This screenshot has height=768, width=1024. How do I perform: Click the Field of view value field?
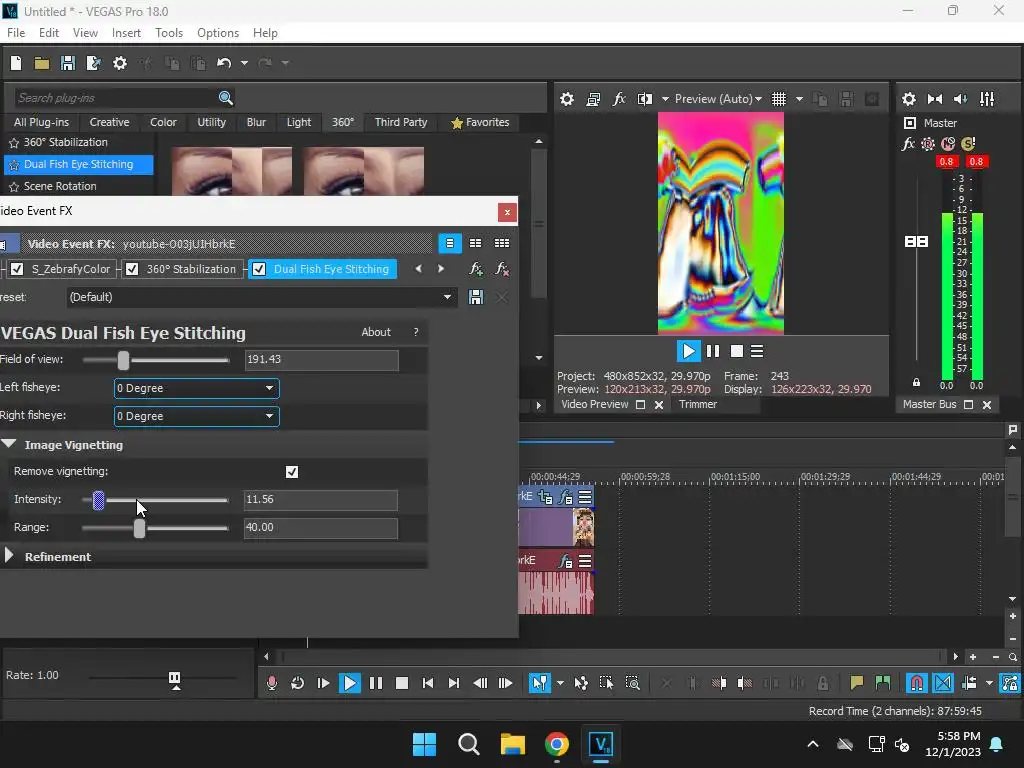(321, 360)
